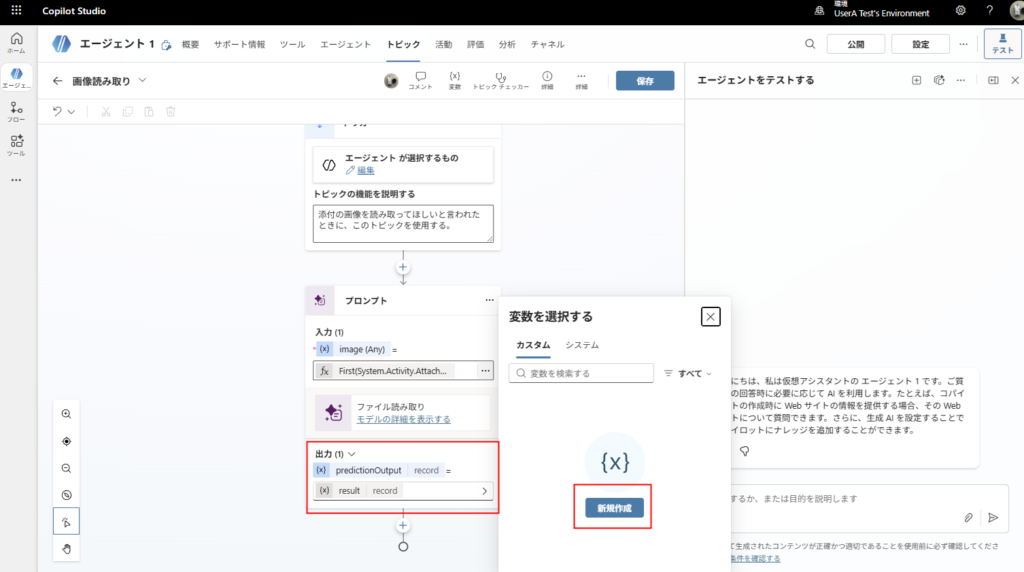1024x572 pixels.
Task: Click the コメント (comment) icon
Action: click(x=420, y=80)
